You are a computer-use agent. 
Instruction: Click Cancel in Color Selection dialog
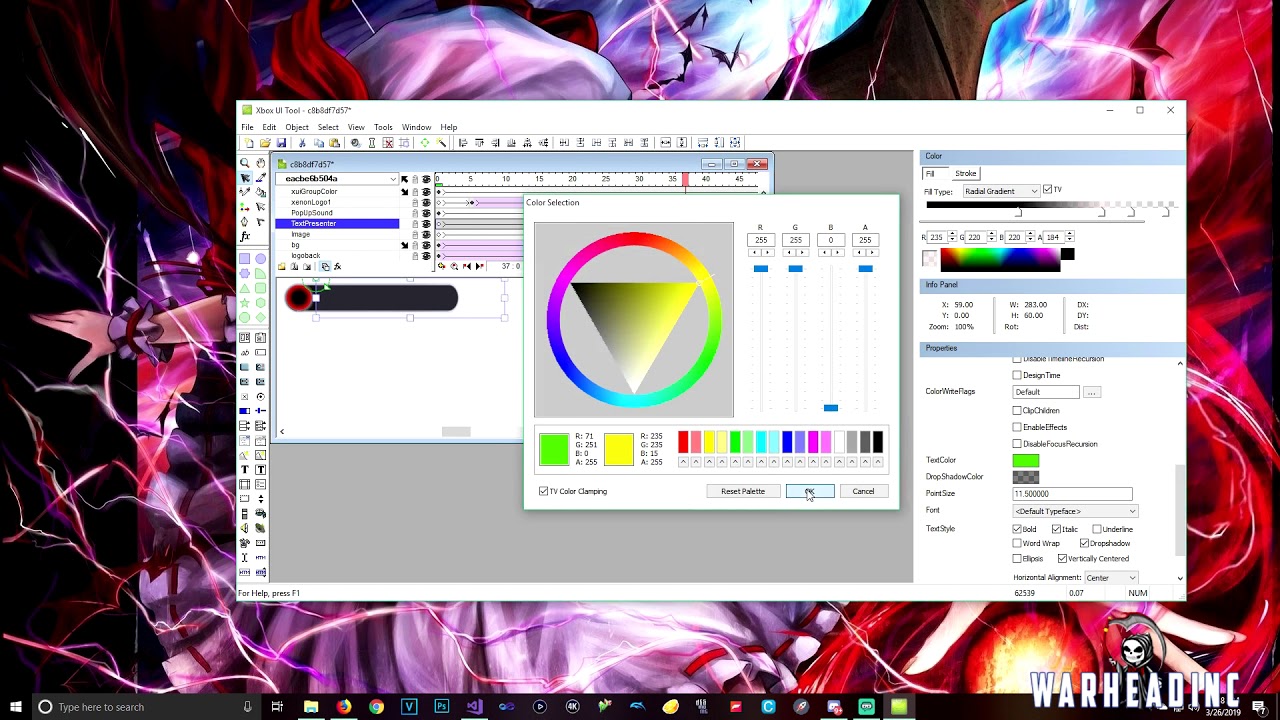[x=863, y=491]
